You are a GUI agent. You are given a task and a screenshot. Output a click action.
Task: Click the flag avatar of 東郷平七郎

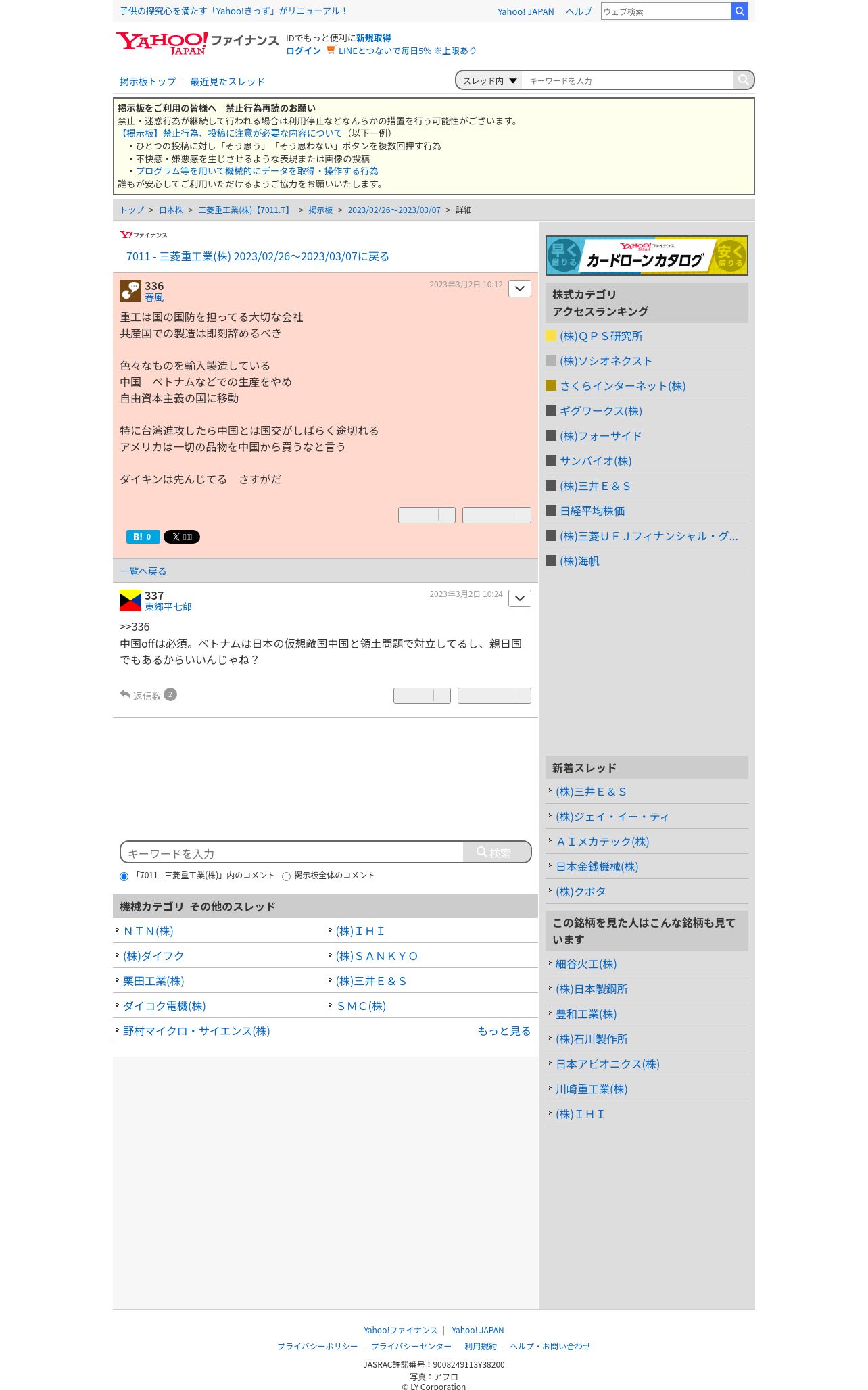pyautogui.click(x=130, y=600)
